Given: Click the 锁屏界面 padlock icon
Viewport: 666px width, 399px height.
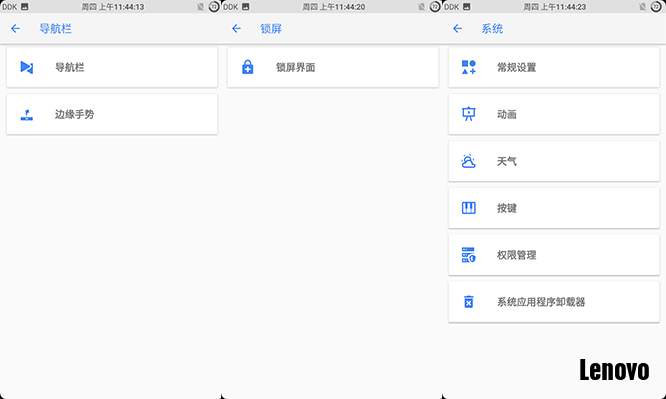Looking at the screenshot, I should point(248,67).
